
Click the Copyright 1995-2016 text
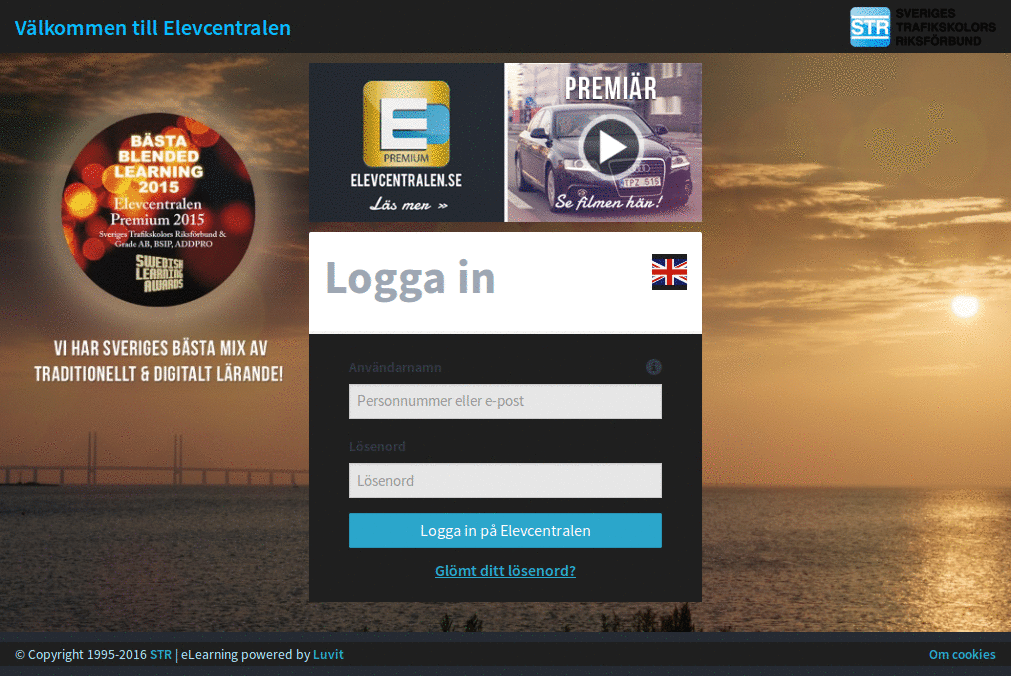(x=81, y=654)
